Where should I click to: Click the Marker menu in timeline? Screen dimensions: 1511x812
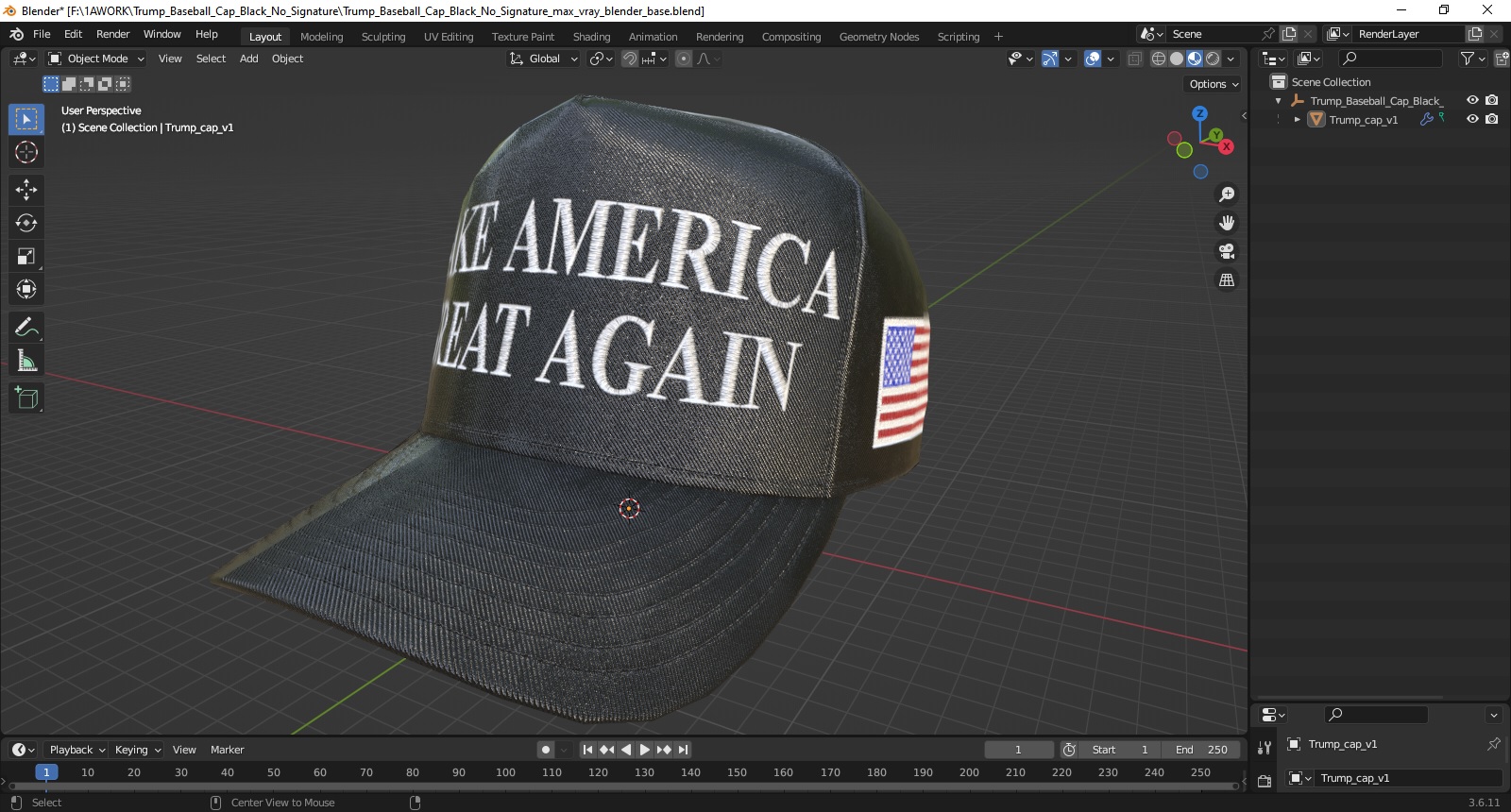click(227, 750)
